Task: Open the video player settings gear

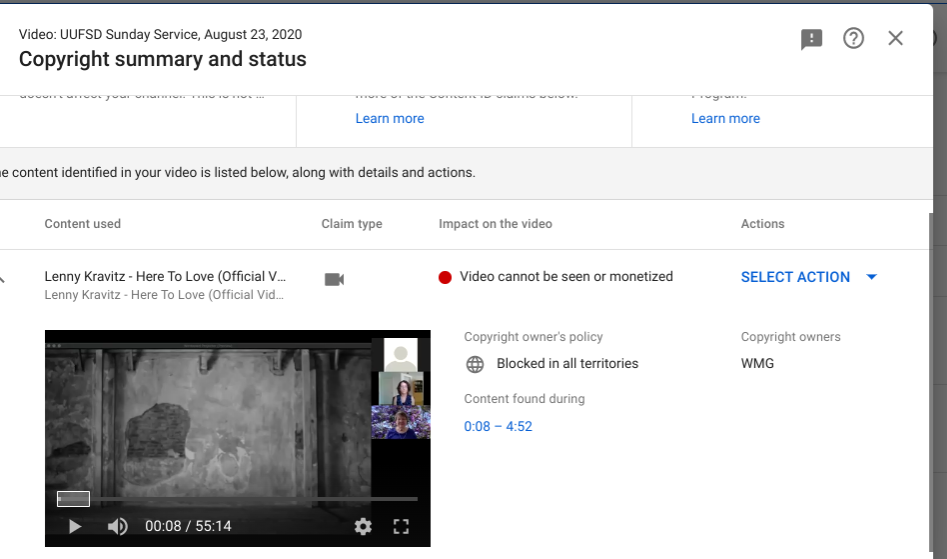Action: tap(363, 526)
